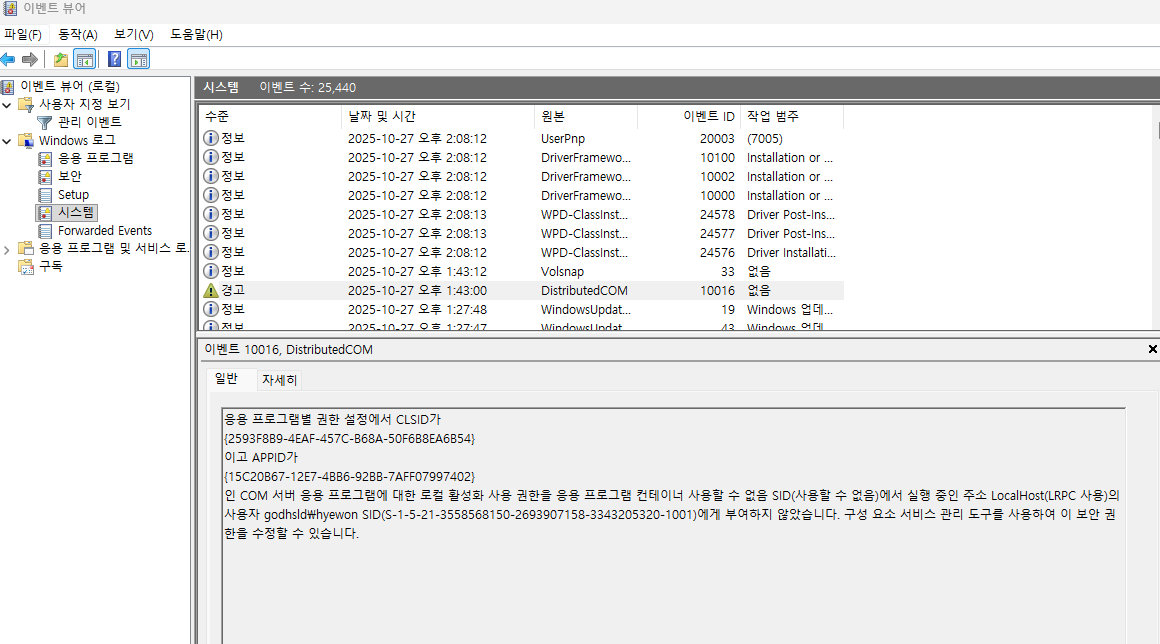This screenshot has height=644, width=1160.
Task: Expand 응용 프로그램 및 서비스 로그 node
Action: click(x=7, y=250)
